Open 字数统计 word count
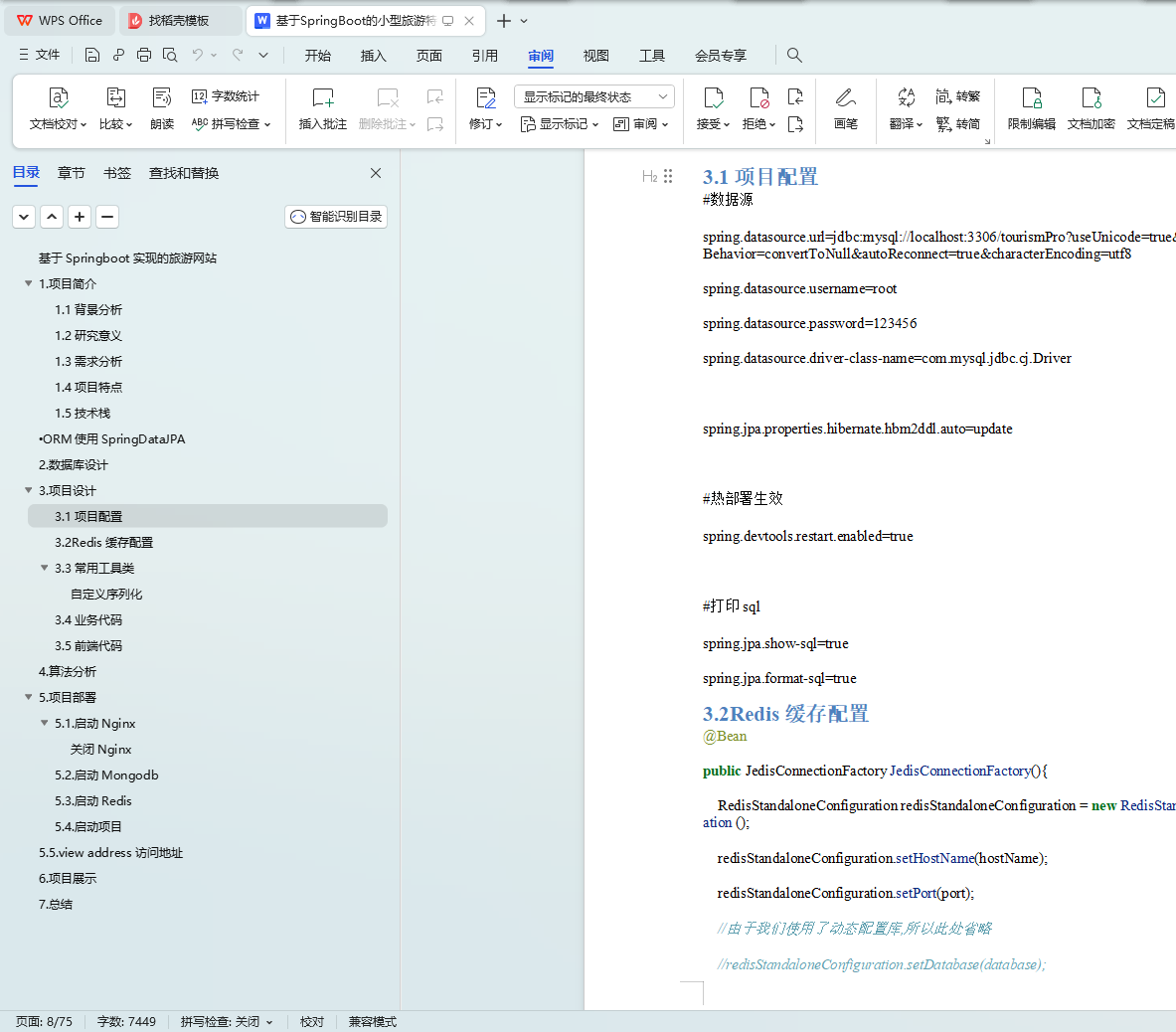1176x1032 pixels. pos(226,96)
